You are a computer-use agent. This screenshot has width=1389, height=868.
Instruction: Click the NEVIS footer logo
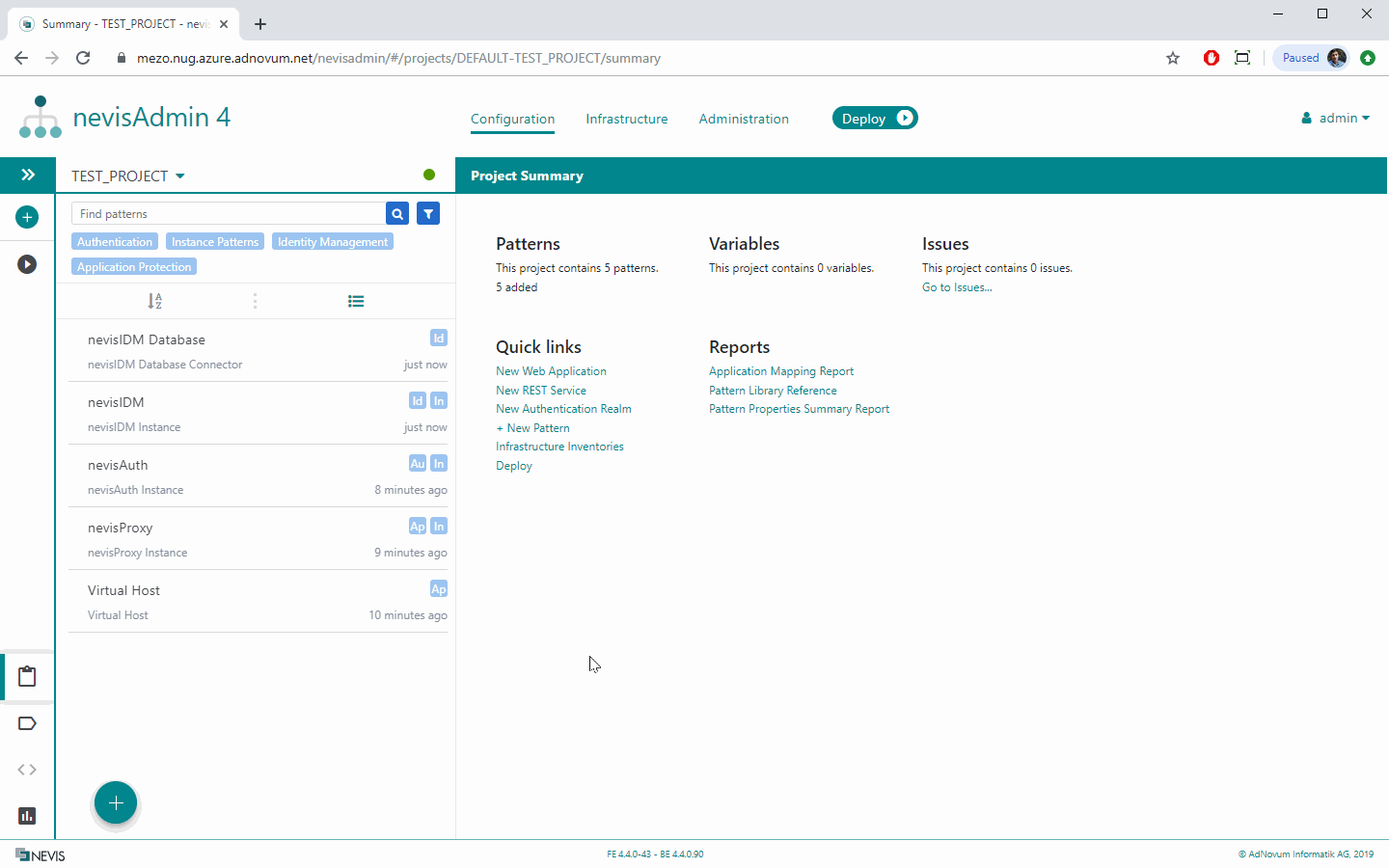click(41, 854)
